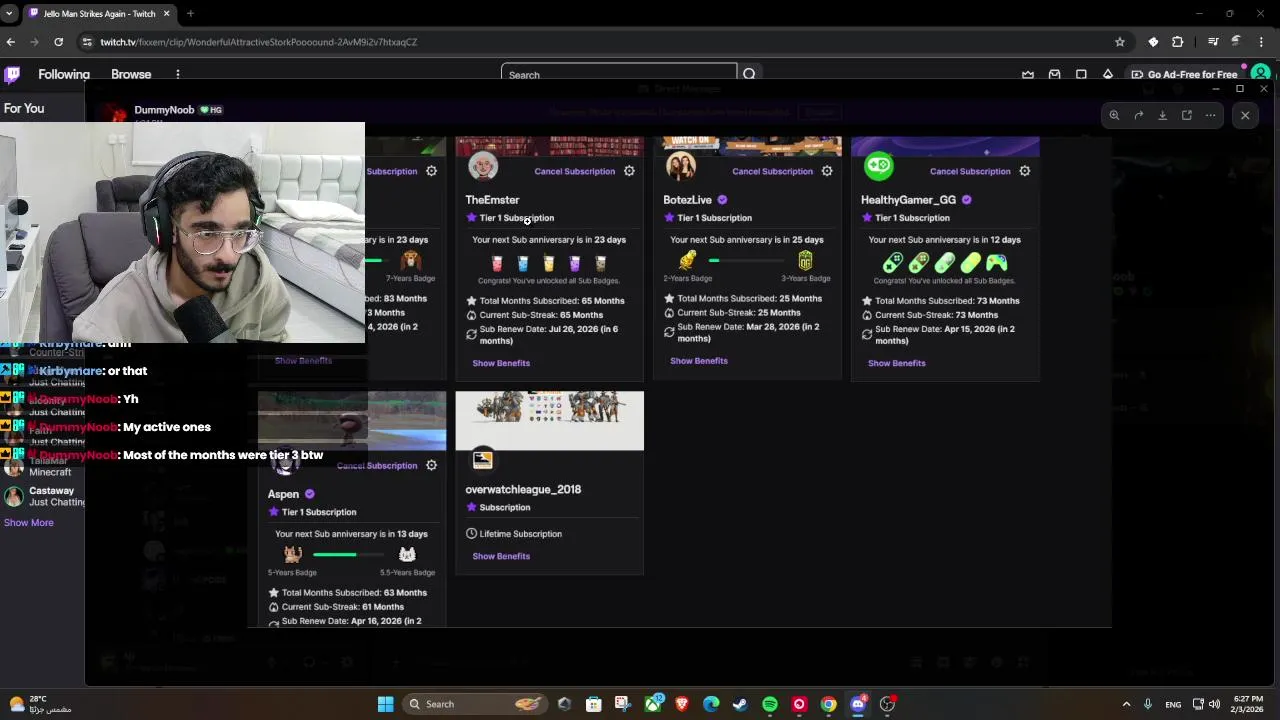Cancel the HealthyGamer_GG subscription

coord(970,171)
